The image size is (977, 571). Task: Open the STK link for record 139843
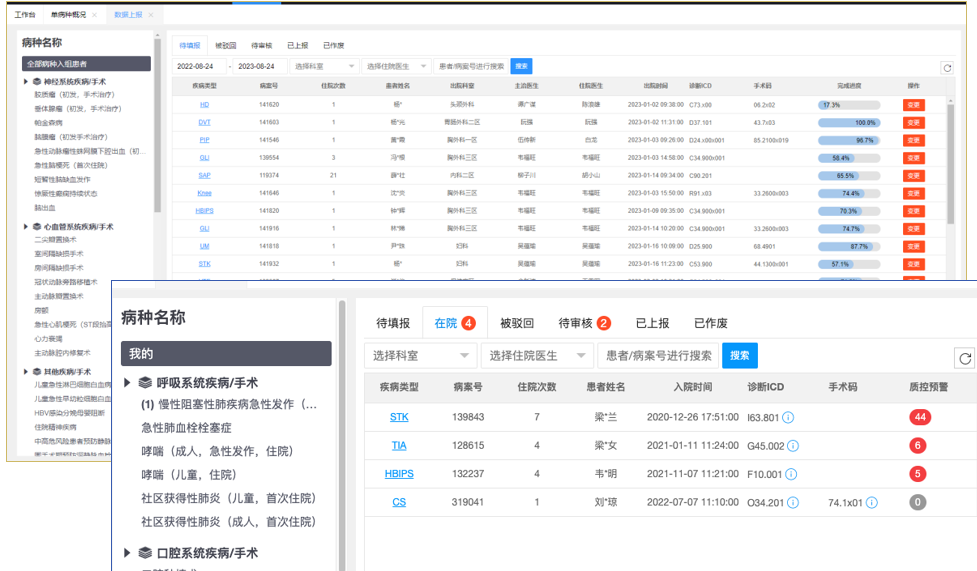(398, 417)
